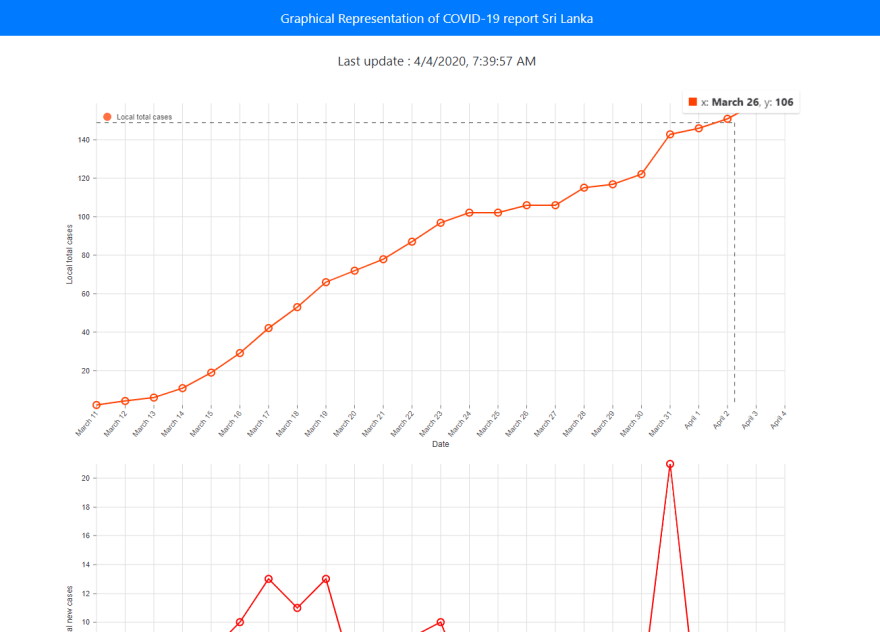The width and height of the screenshot is (880, 632).
Task: Select the March 24 point on total cases chart
Action: [469, 213]
